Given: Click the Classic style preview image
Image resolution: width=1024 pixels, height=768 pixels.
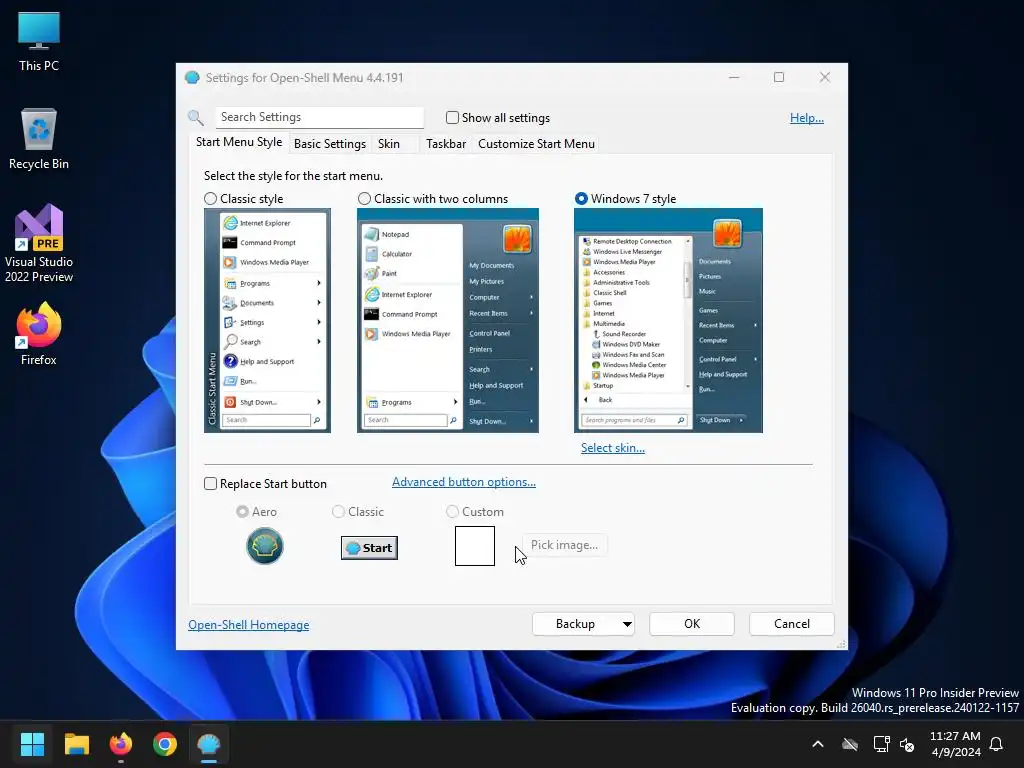Looking at the screenshot, I should [x=267, y=320].
